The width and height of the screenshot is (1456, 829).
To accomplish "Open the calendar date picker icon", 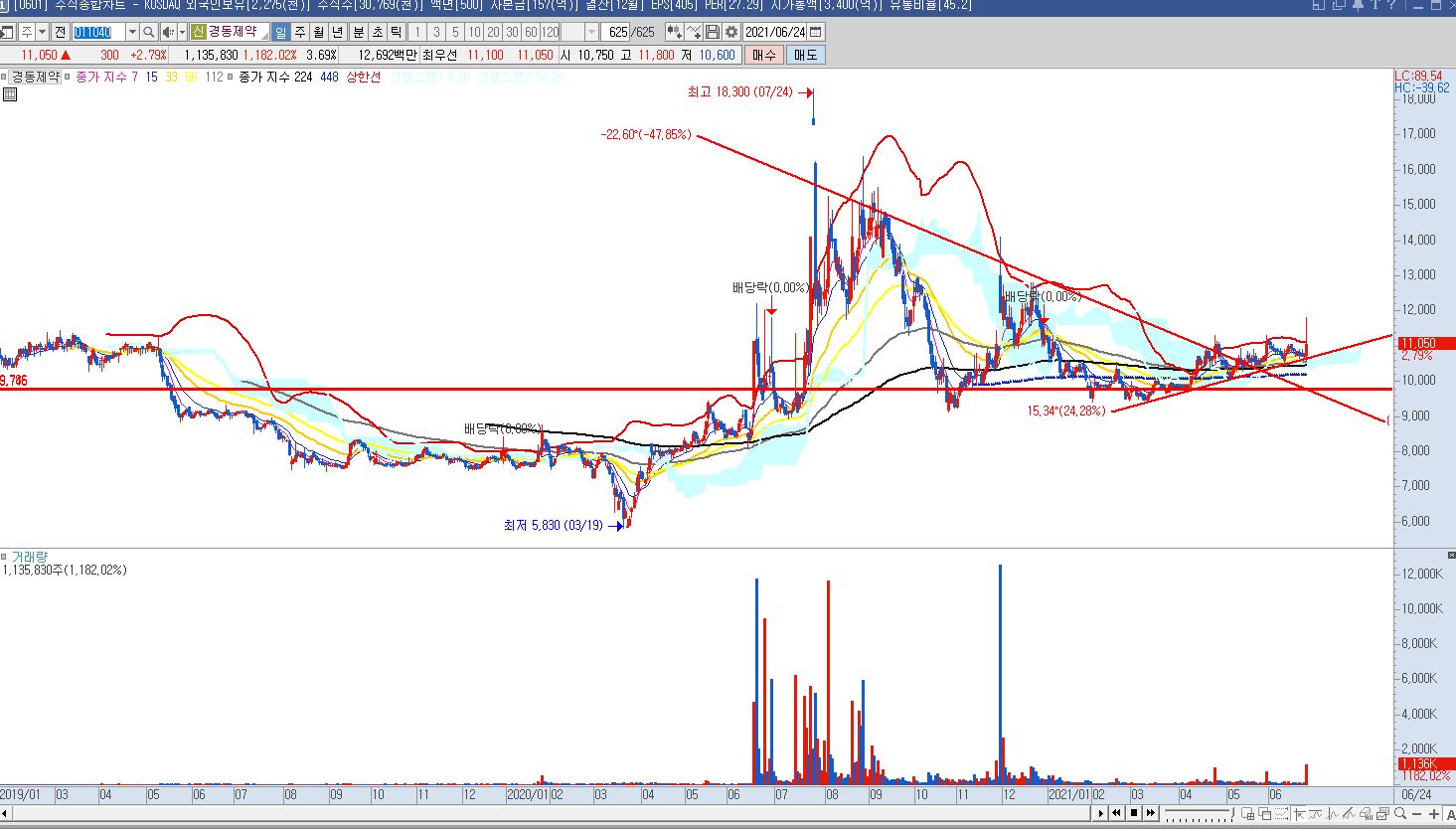I will pos(815,32).
